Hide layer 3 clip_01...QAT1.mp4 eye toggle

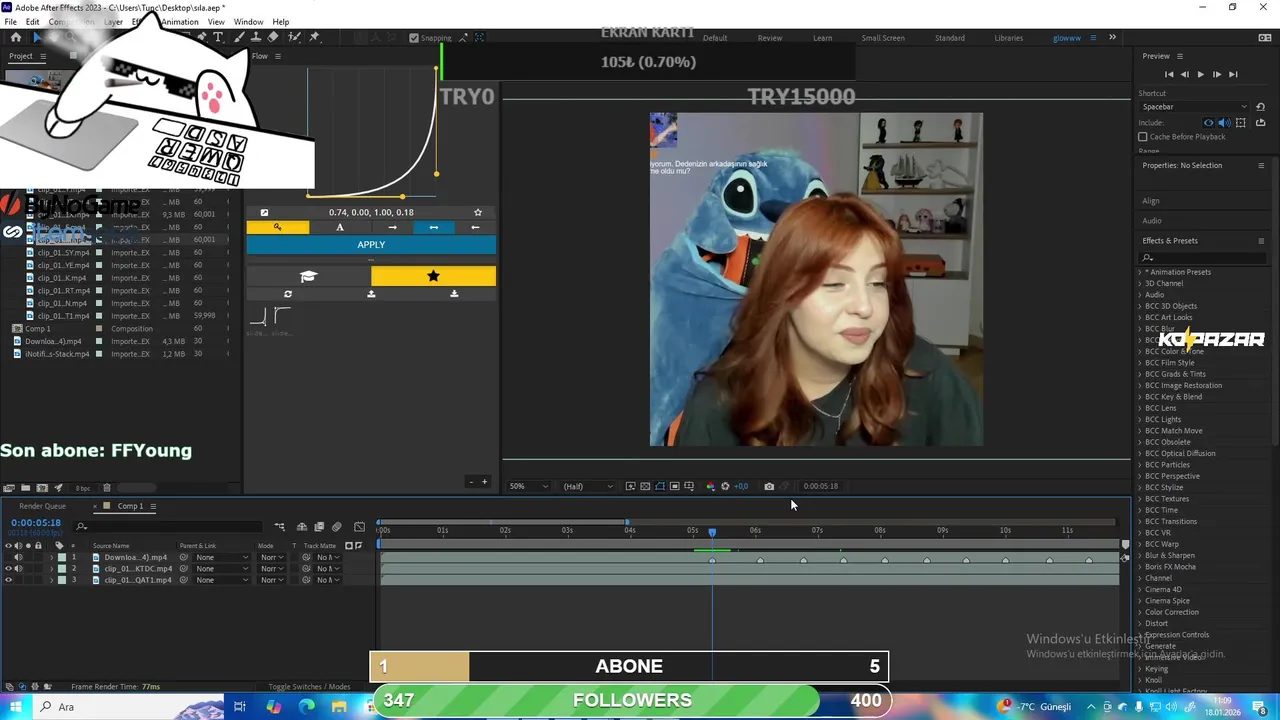(x=8, y=580)
